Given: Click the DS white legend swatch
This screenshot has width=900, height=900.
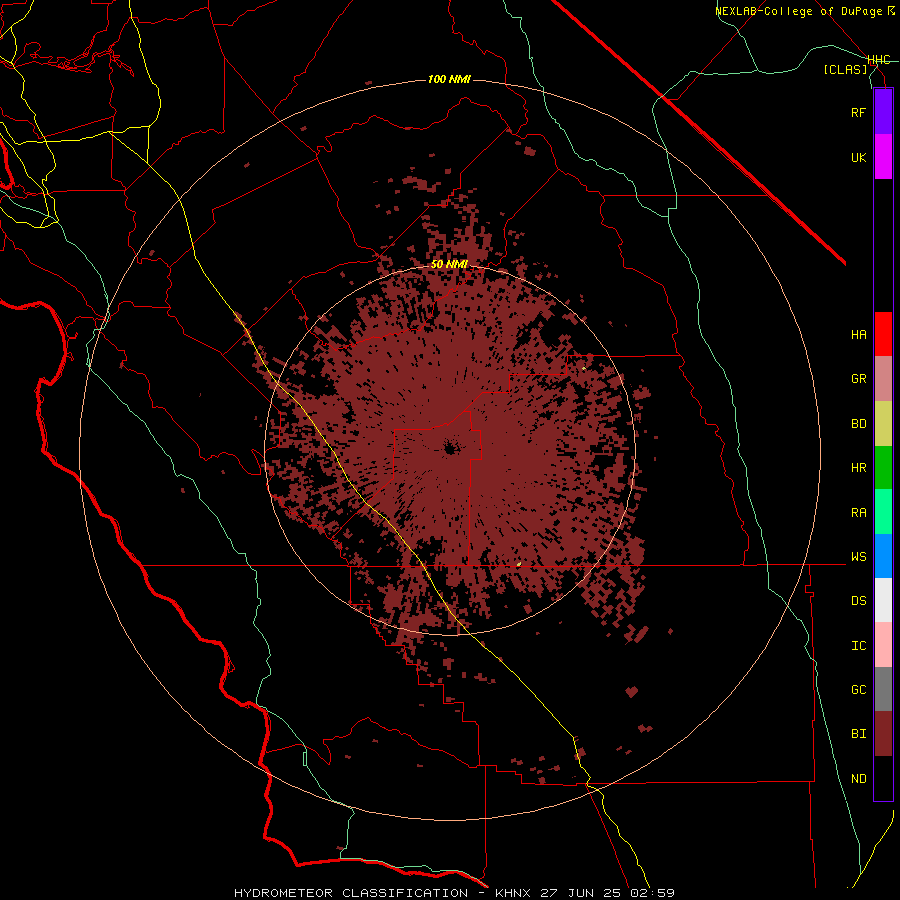Looking at the screenshot, I should [883, 600].
